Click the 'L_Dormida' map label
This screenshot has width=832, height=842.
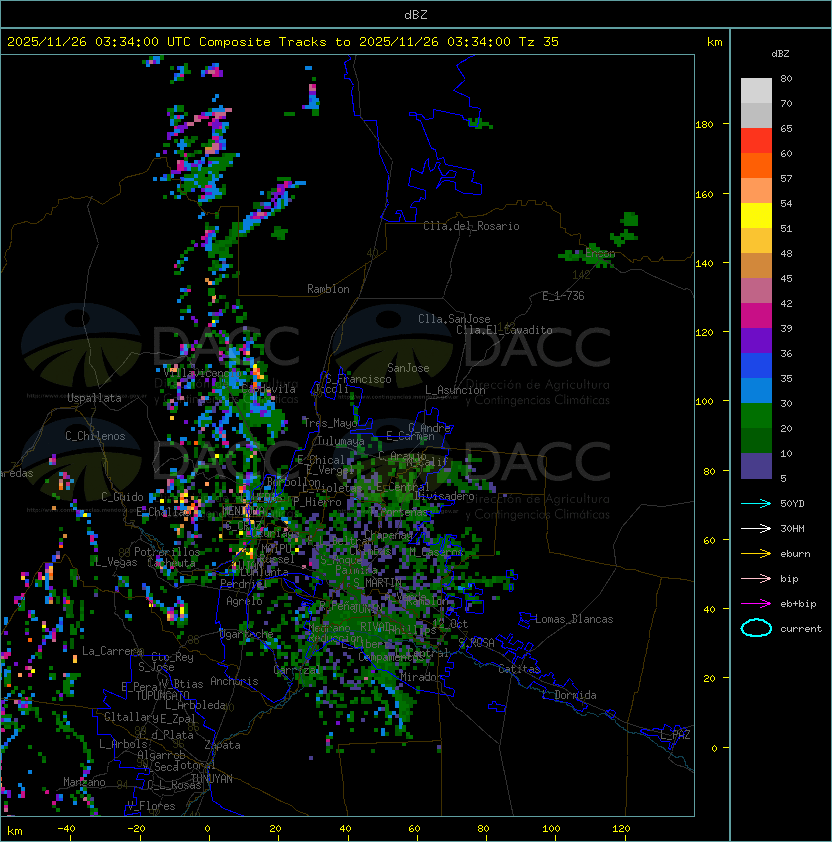click(x=569, y=695)
